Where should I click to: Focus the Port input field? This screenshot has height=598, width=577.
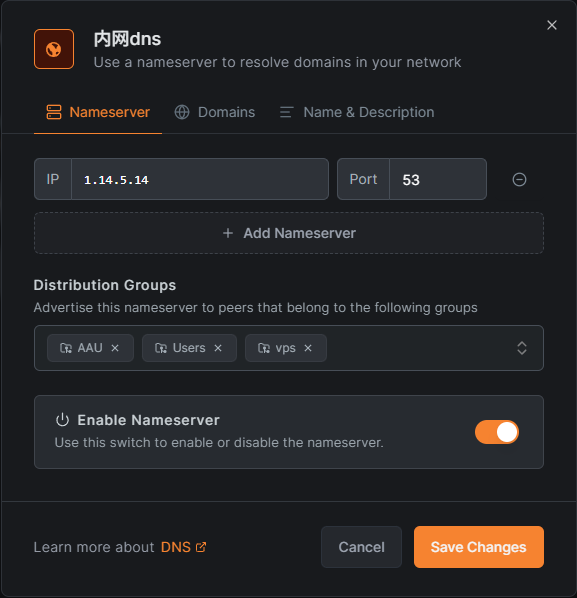[x=438, y=179]
